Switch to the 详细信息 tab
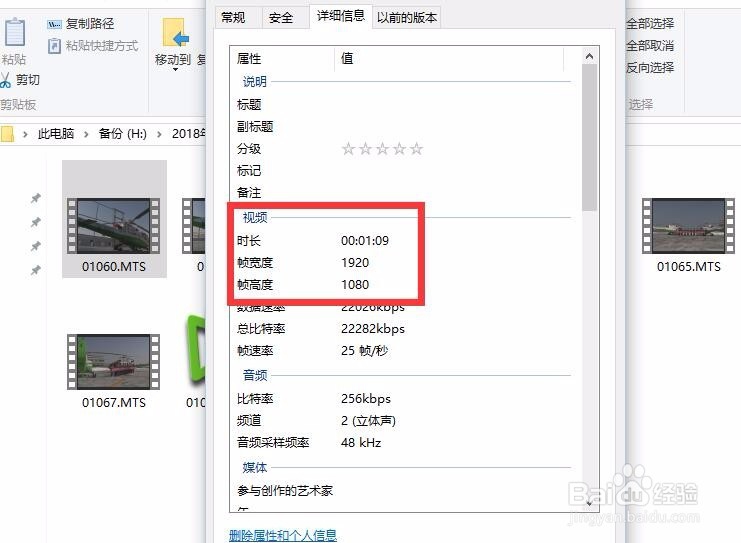 (341, 16)
